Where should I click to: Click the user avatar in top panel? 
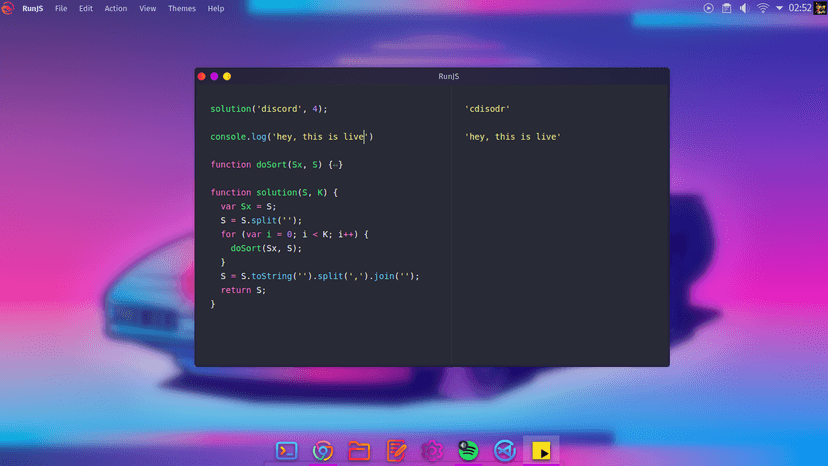[x=820, y=8]
